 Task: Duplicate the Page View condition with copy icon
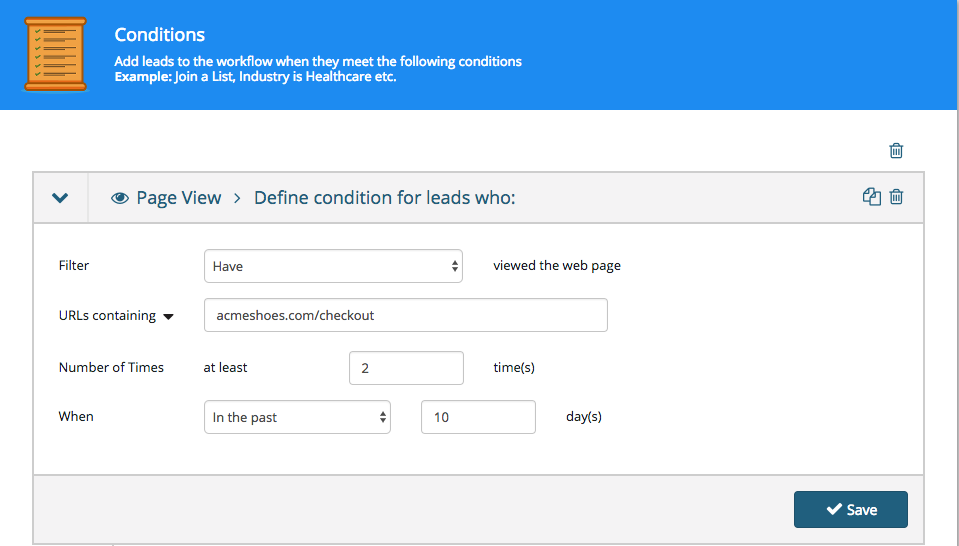pyautogui.click(x=872, y=197)
